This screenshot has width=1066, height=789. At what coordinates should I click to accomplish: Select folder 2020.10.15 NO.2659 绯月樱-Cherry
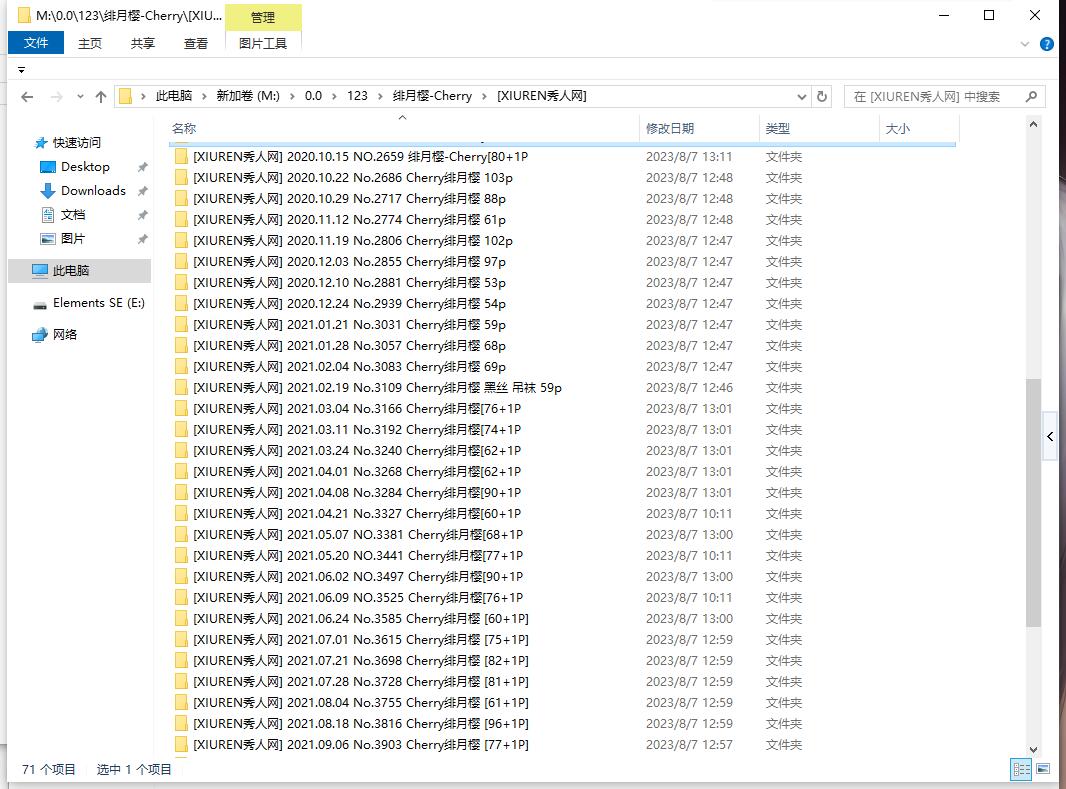pos(360,156)
